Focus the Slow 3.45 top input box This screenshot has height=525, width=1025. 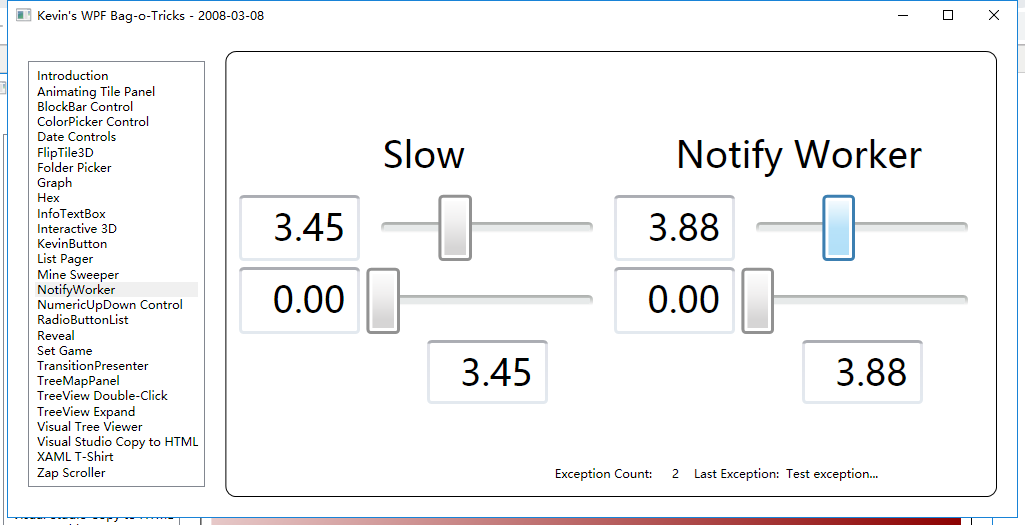[300, 228]
